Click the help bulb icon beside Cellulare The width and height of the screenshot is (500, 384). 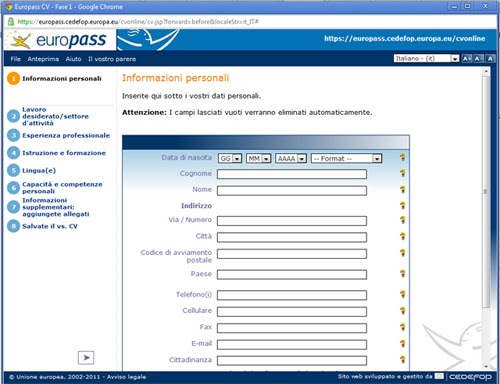403,311
